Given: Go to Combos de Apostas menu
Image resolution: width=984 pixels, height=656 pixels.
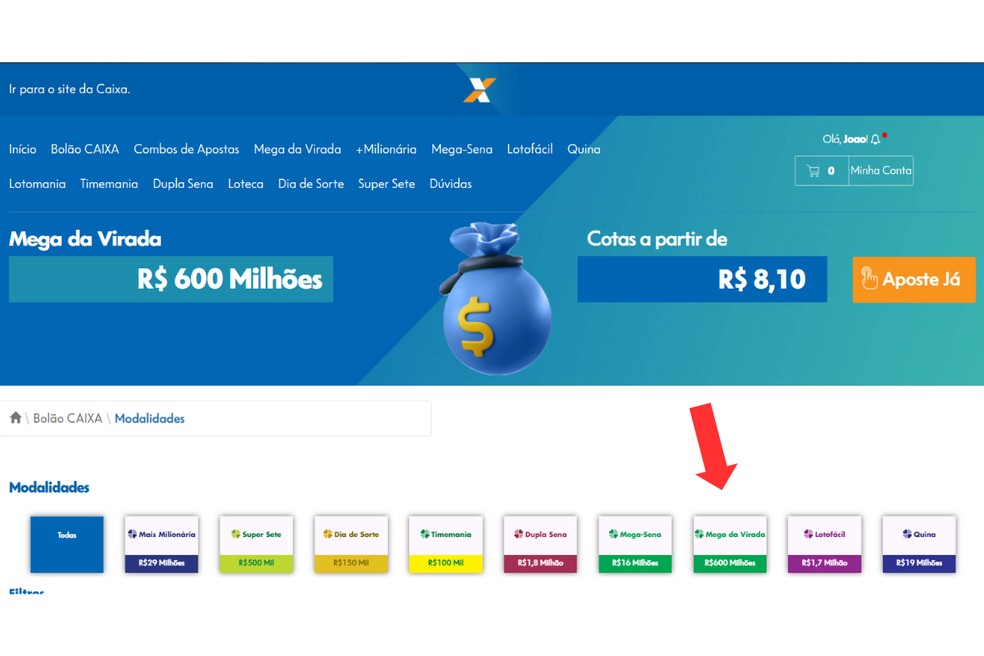Looking at the screenshot, I should [x=186, y=149].
